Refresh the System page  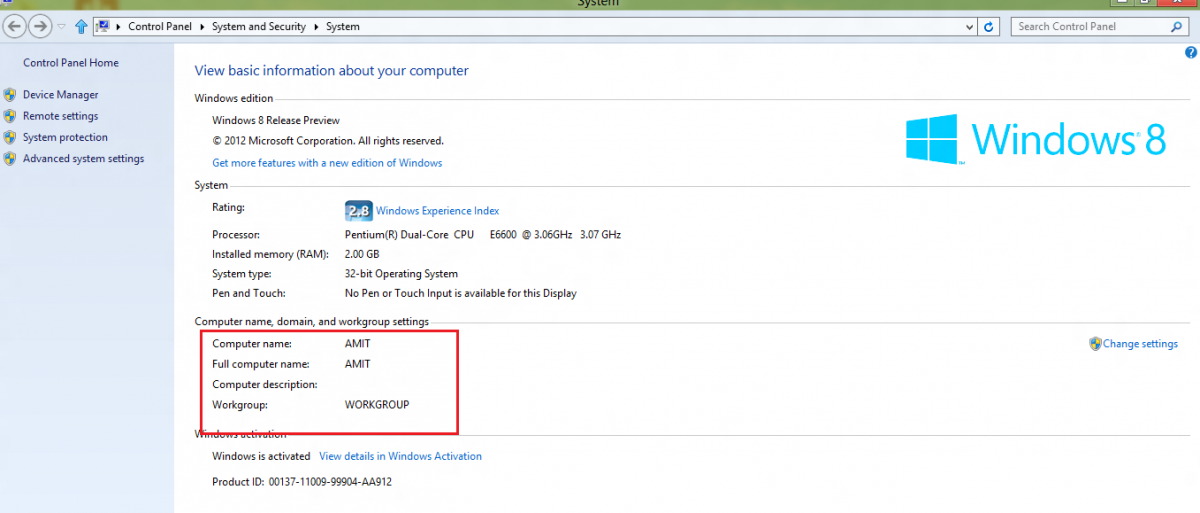pos(990,27)
